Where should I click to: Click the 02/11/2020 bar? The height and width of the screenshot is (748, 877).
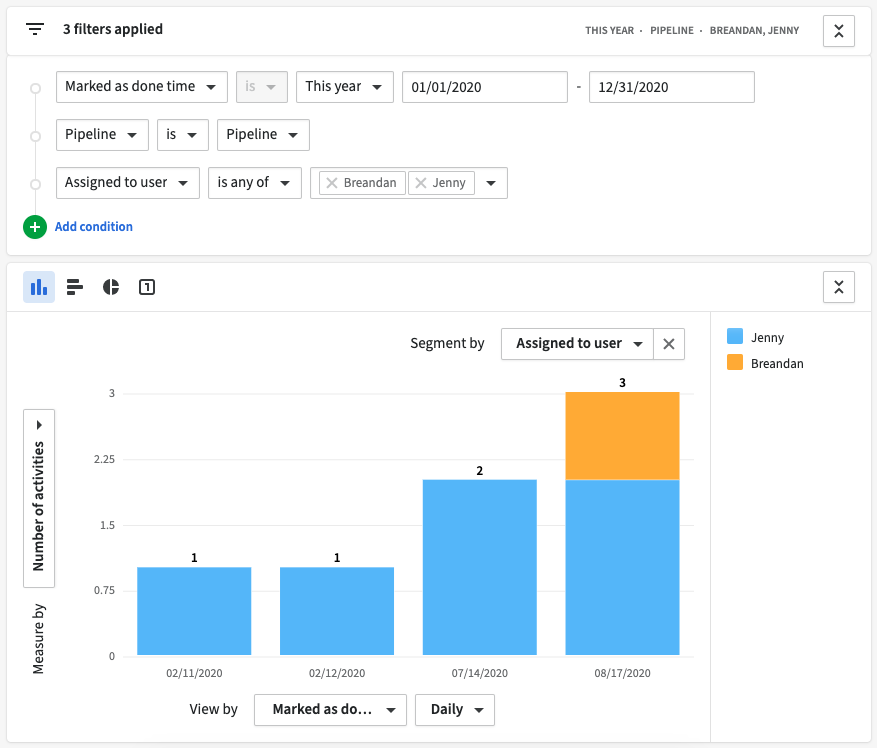pos(194,611)
